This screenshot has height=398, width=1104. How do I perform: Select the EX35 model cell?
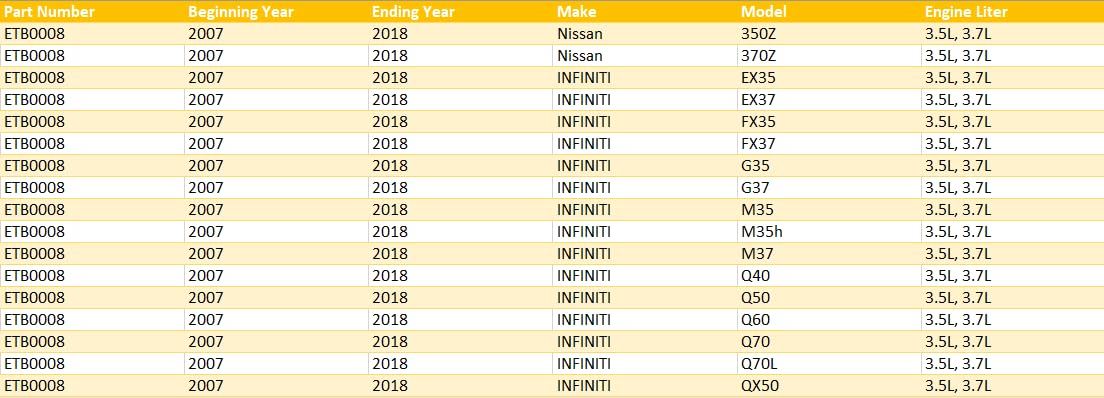pos(829,77)
